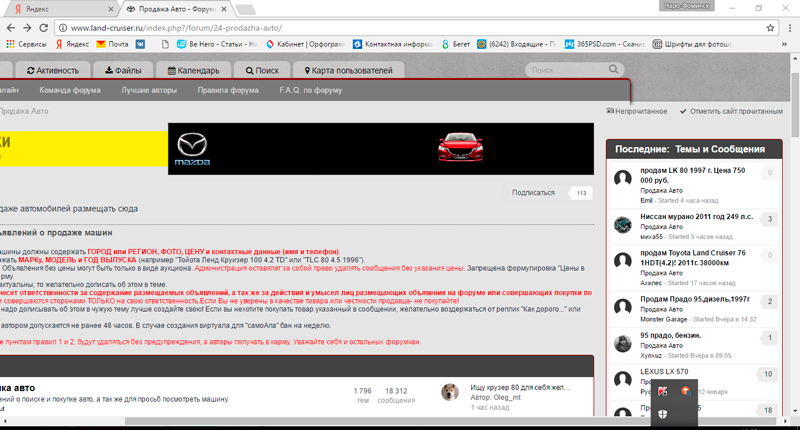Reload the page with refresh icon
The width and height of the screenshot is (800, 430).
(x=43, y=28)
